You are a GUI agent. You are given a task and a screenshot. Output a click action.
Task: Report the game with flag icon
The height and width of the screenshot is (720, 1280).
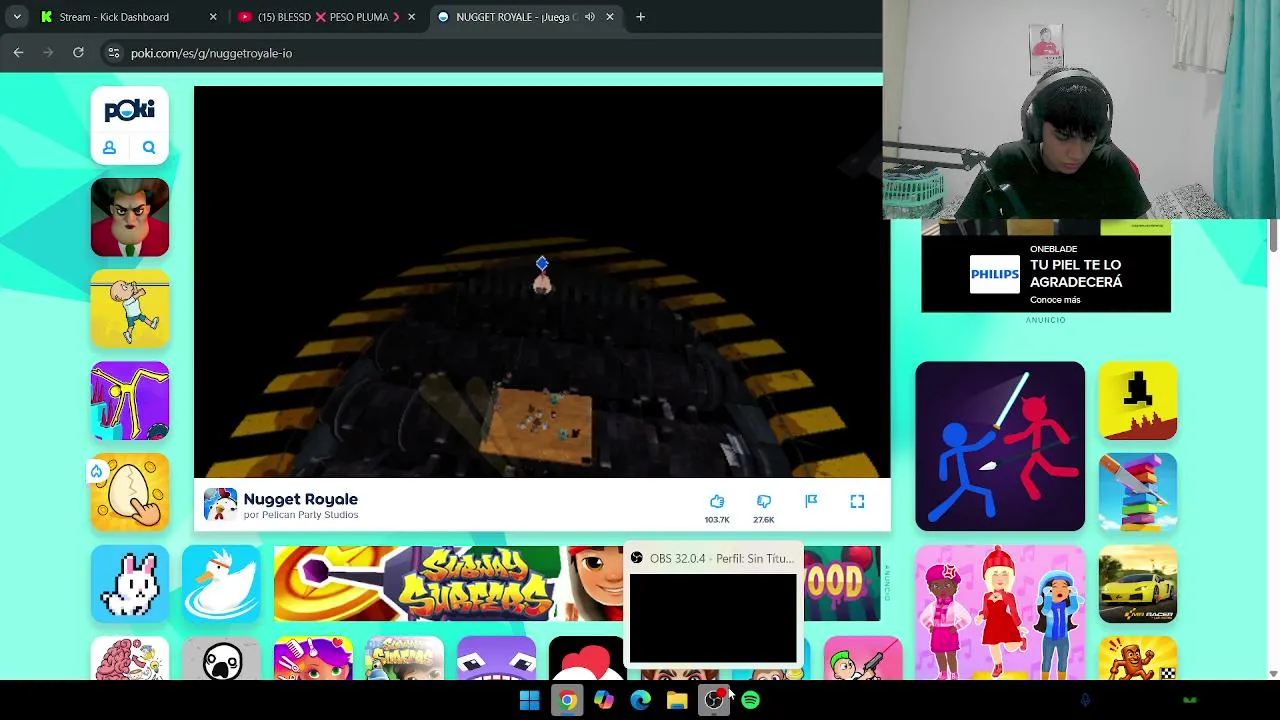click(x=811, y=501)
